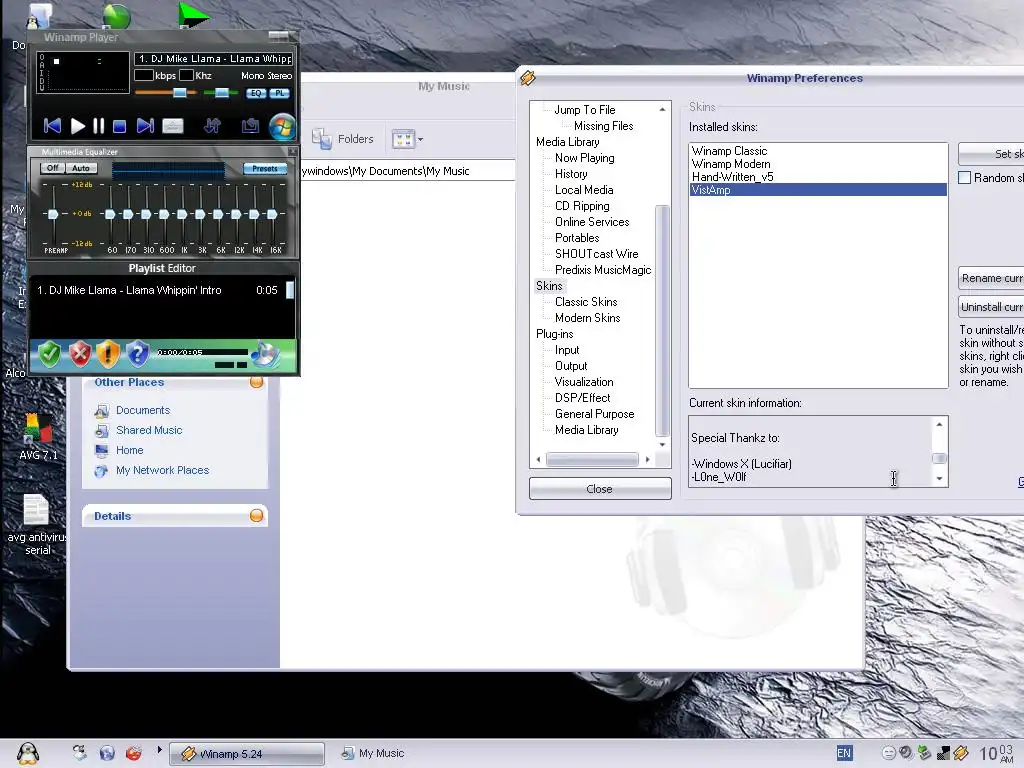Viewport: 1024px width, 768px height.
Task: Select DJ Mike Llama track in Playlist Editor
Action: tap(157, 290)
